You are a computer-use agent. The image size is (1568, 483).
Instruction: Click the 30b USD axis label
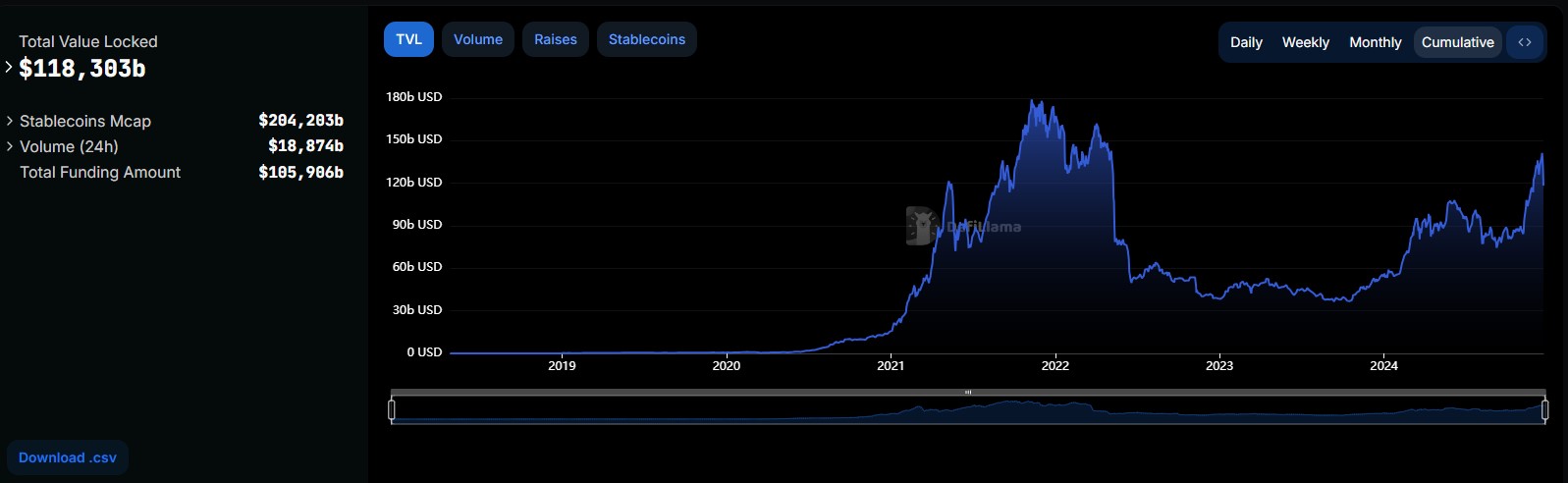(x=417, y=310)
